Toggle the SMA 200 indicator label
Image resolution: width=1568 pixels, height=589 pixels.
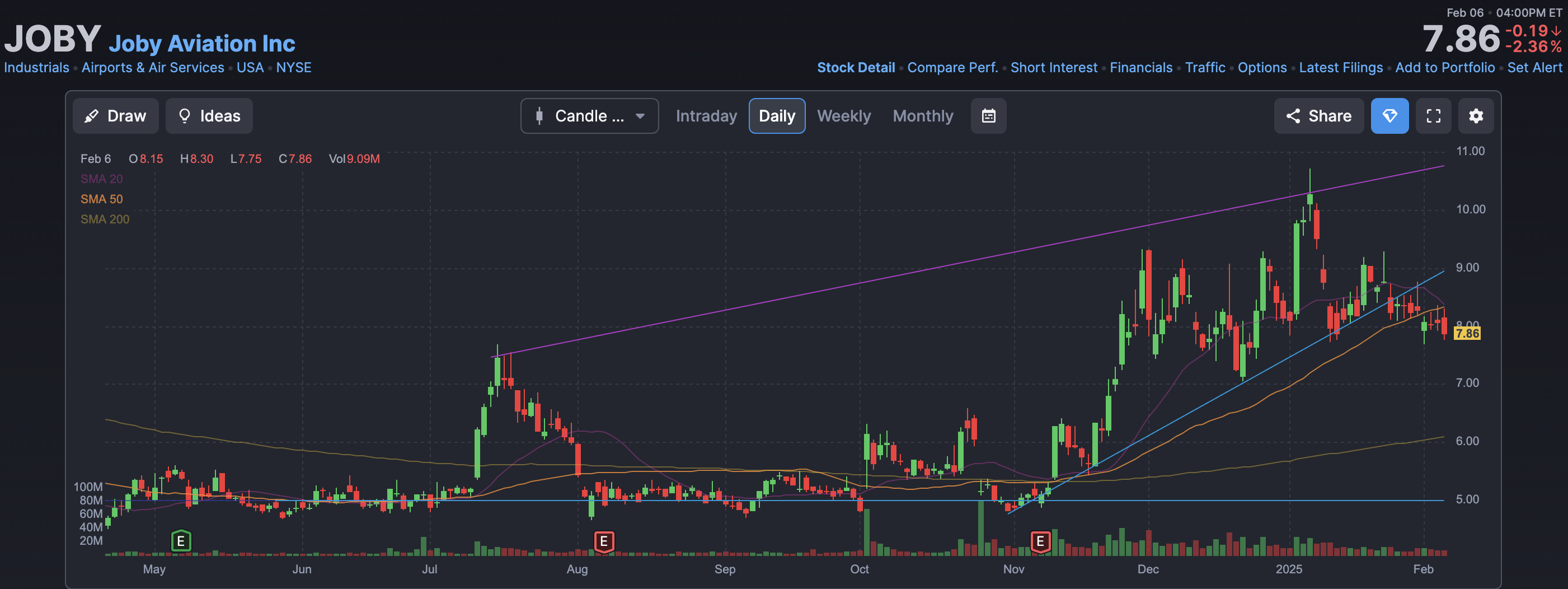point(105,219)
